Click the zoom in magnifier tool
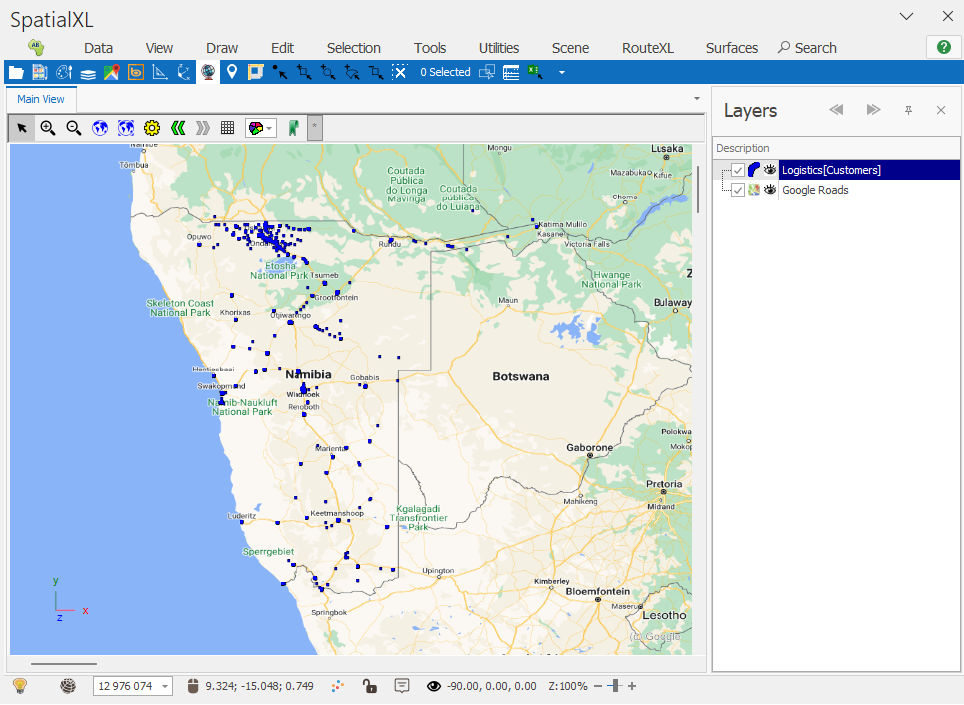 click(48, 128)
